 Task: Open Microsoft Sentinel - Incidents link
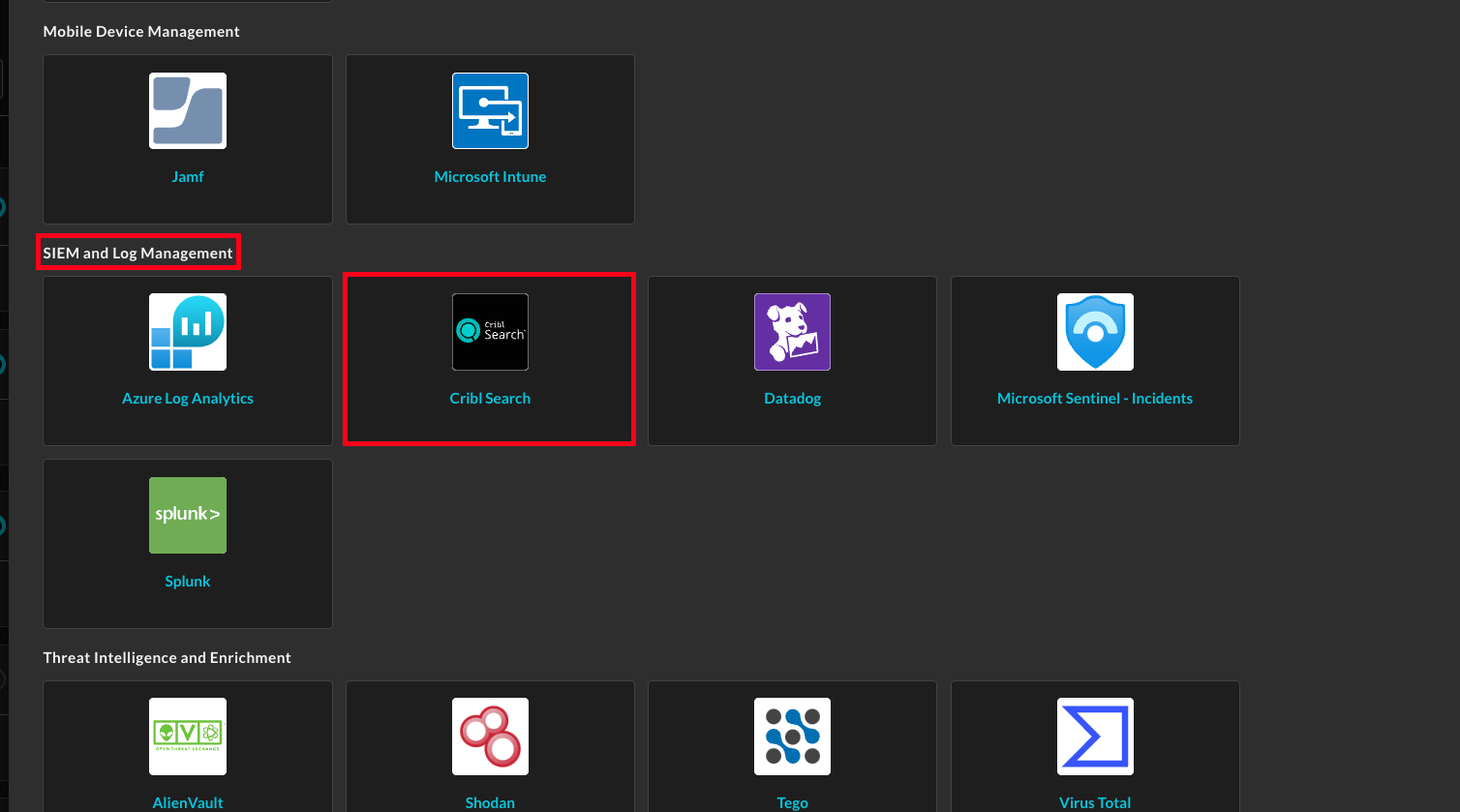click(x=1095, y=399)
